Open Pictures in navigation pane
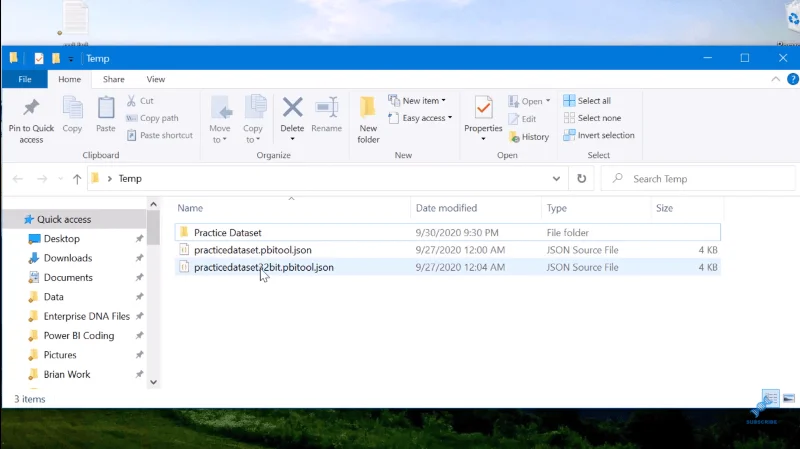The width and height of the screenshot is (800, 449). coord(60,355)
